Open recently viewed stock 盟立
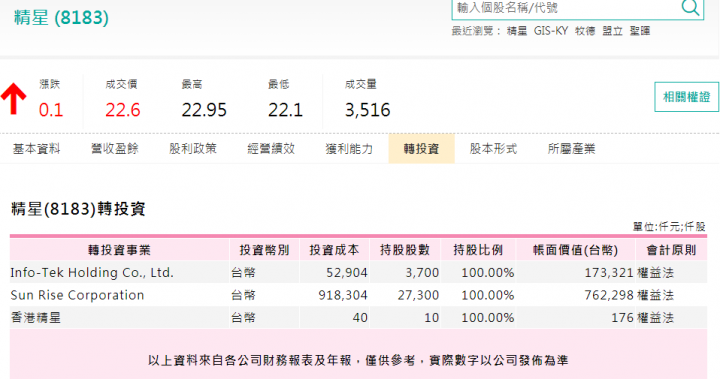The image size is (720, 379). point(612,31)
